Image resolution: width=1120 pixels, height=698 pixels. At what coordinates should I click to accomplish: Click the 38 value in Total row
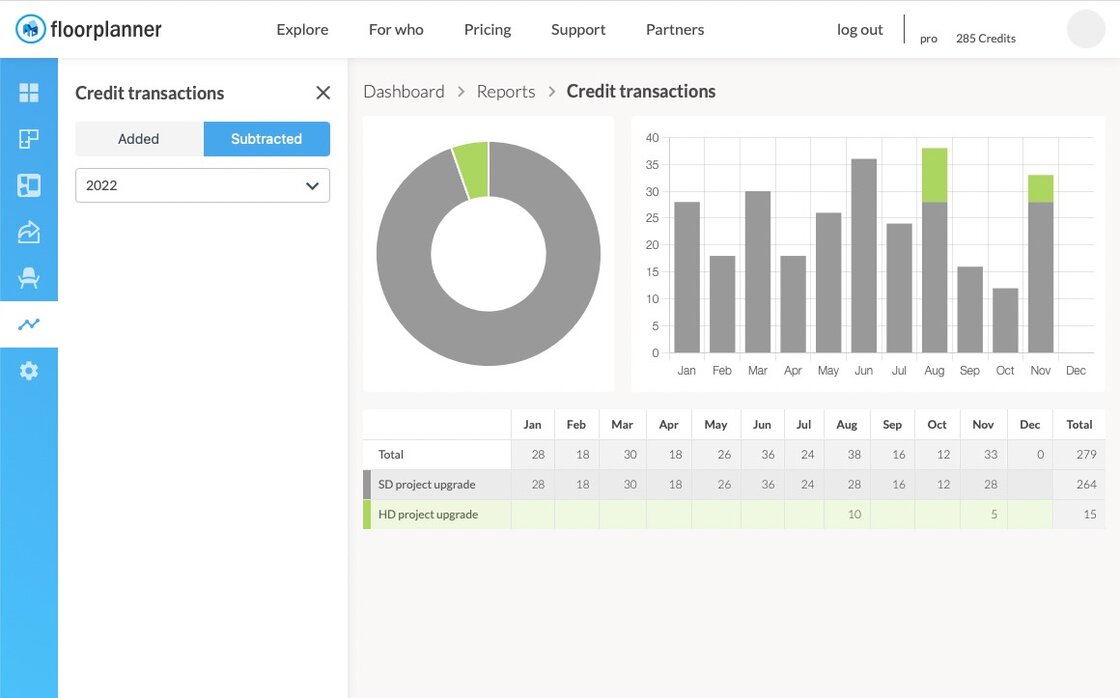pyautogui.click(x=854, y=454)
